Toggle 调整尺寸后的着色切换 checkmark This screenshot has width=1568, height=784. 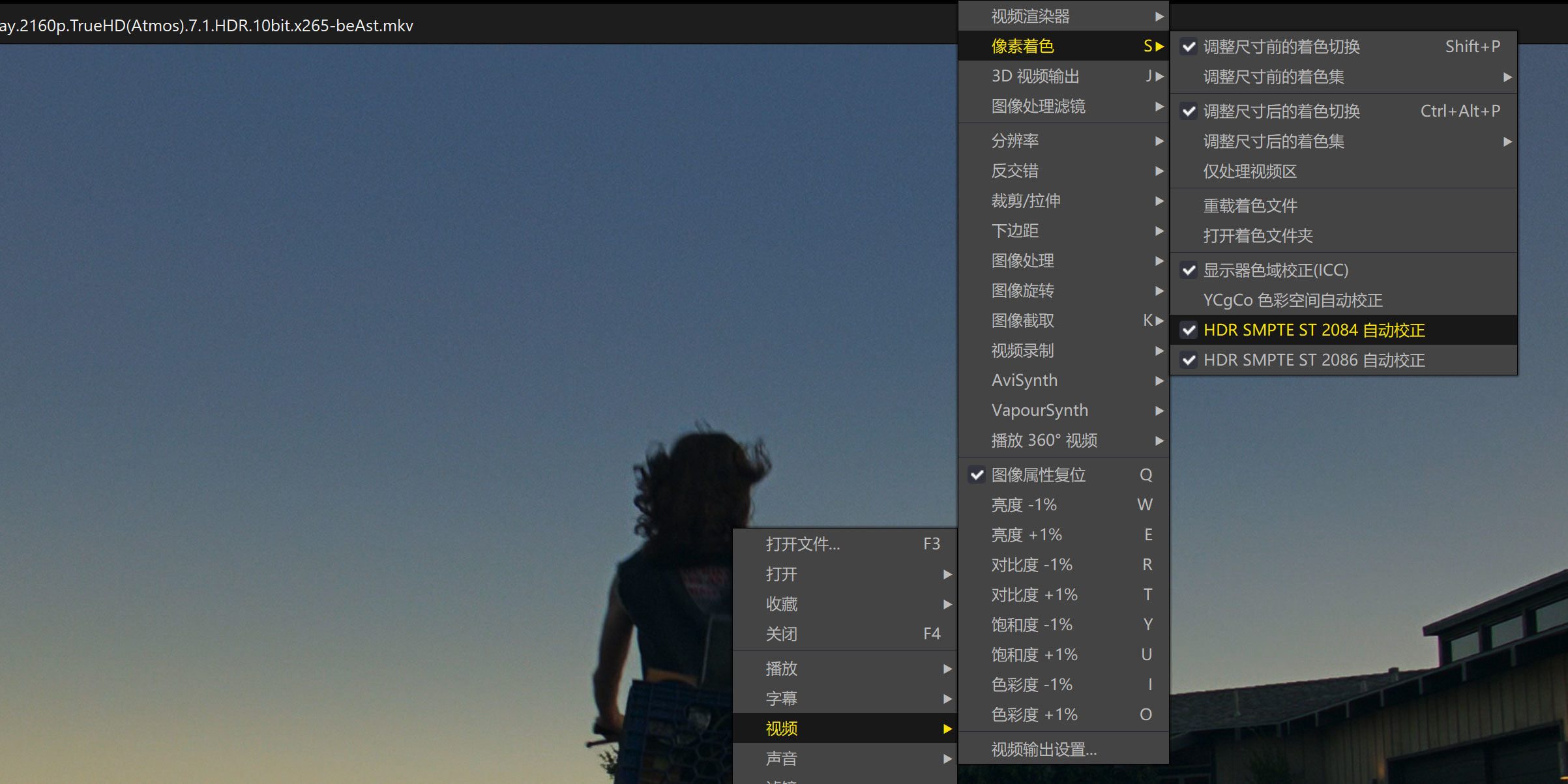pyautogui.click(x=1189, y=111)
